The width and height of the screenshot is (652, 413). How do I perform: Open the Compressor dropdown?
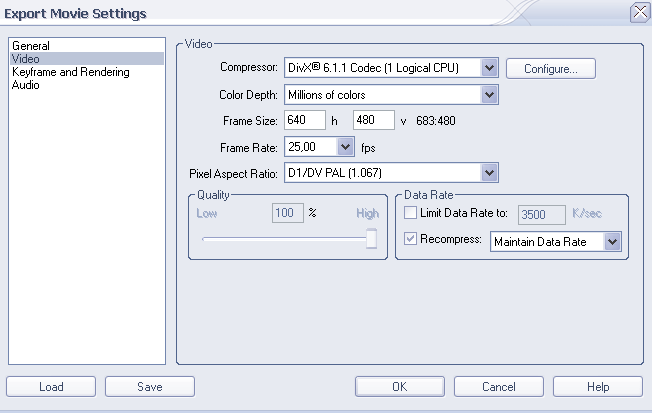click(x=391, y=68)
